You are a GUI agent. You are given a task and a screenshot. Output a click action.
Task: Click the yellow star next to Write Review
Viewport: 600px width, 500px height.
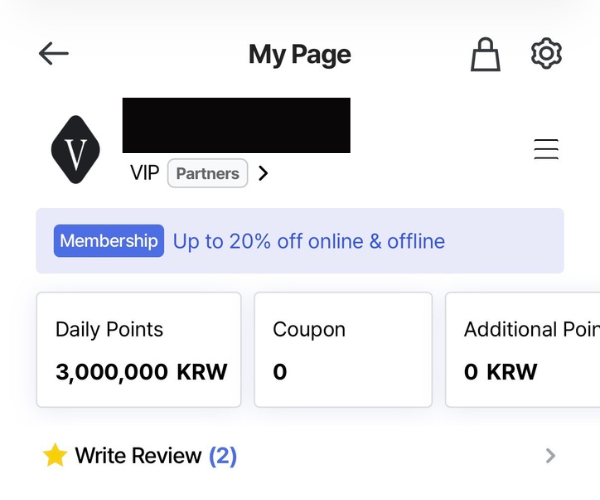click(x=55, y=455)
